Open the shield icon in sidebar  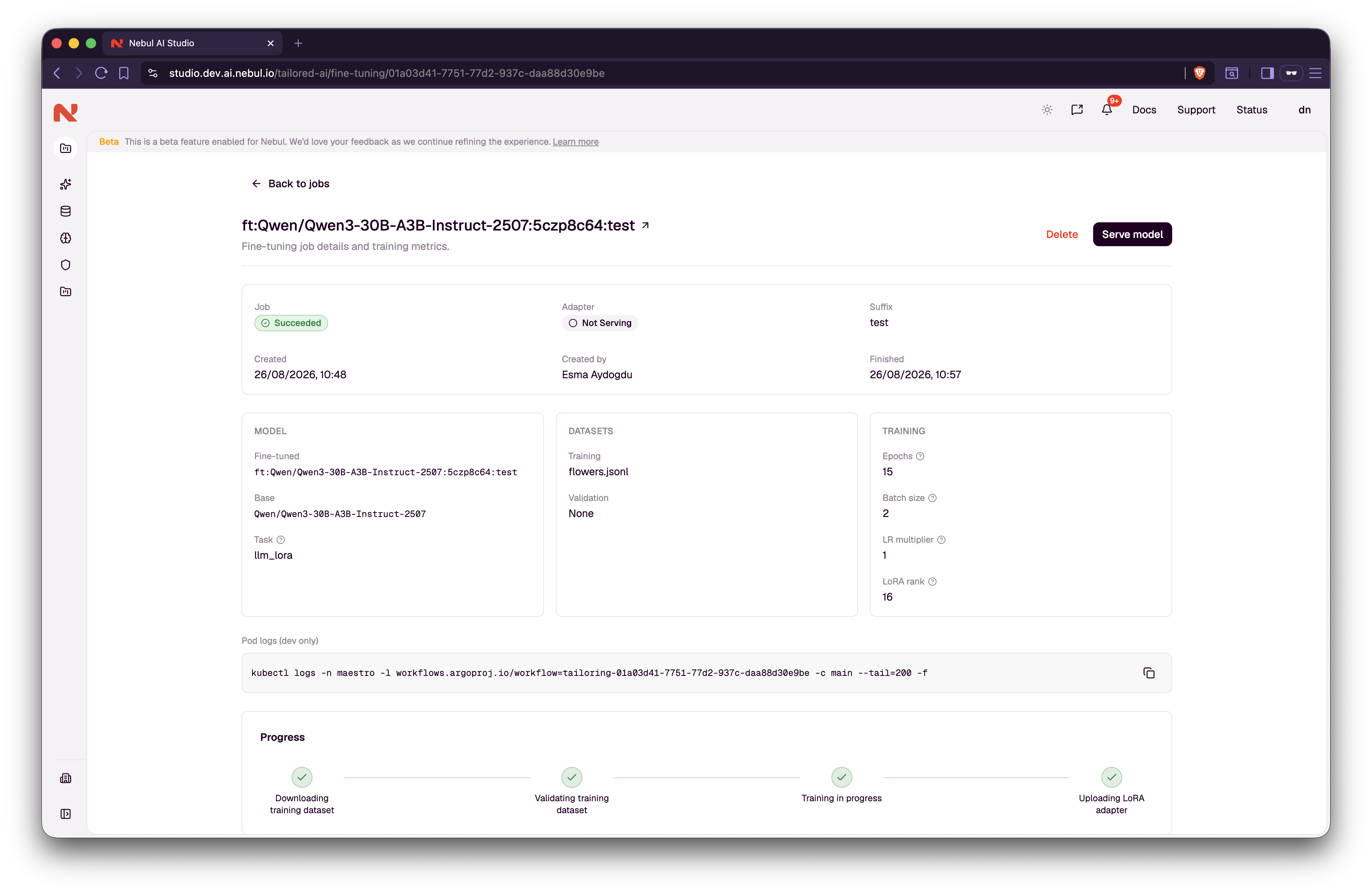(x=66, y=265)
